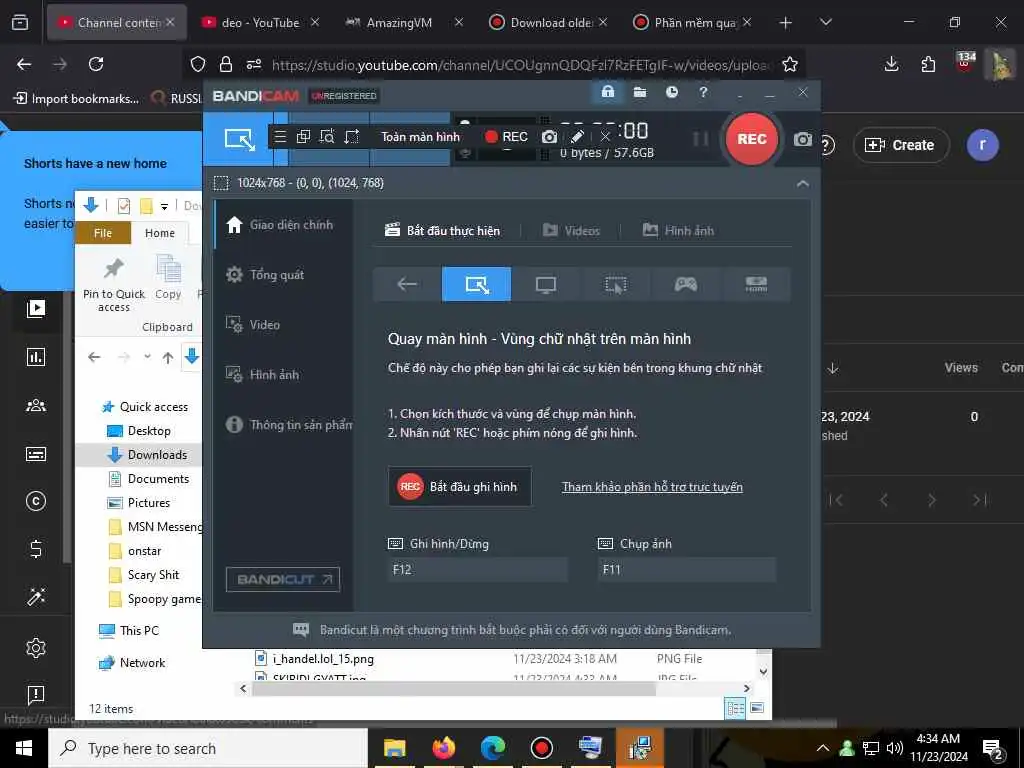Click the find window icon on floating toolbar
The height and width of the screenshot is (768, 1024).
click(327, 136)
